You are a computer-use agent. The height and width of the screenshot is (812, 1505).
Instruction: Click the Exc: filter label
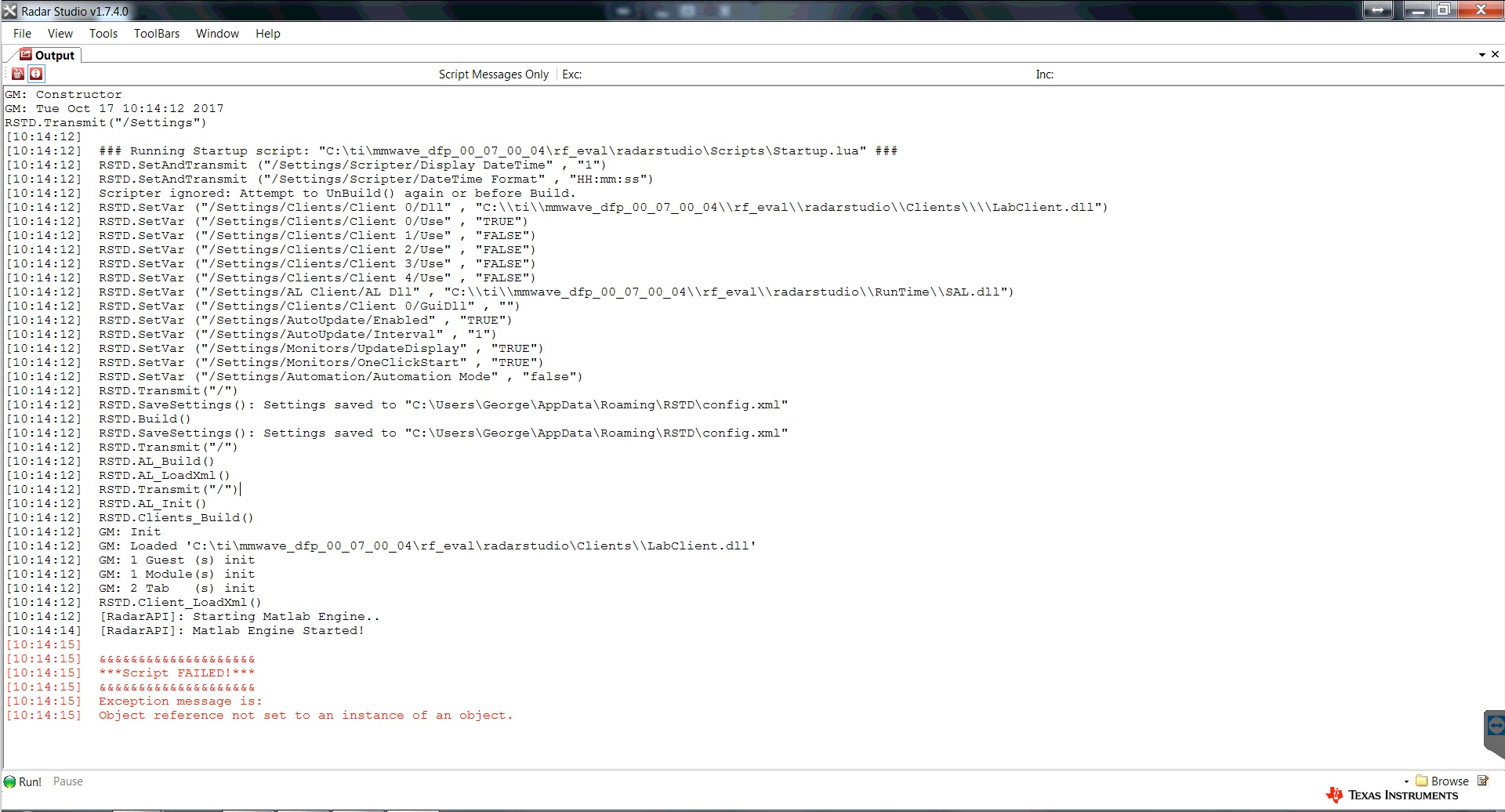tap(572, 74)
